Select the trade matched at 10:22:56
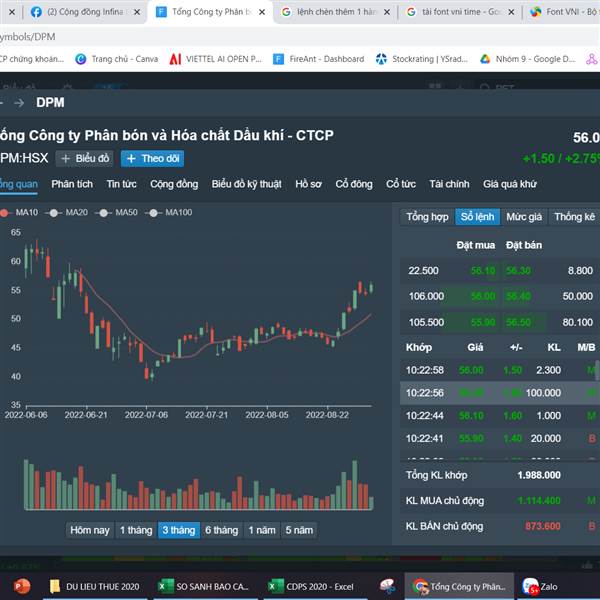 tap(500, 393)
